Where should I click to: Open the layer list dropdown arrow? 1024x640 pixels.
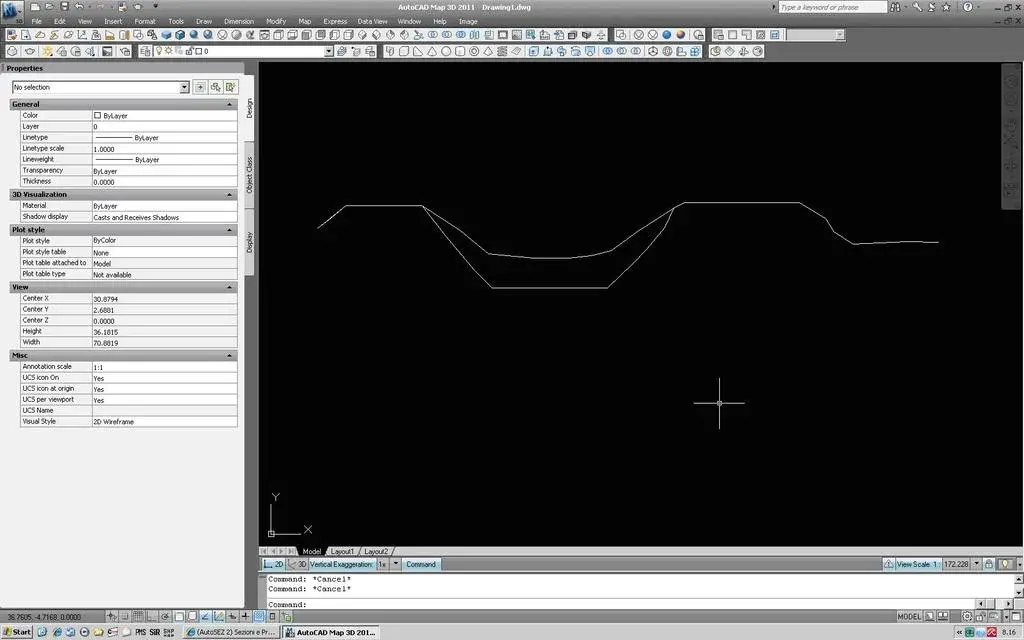(328, 51)
